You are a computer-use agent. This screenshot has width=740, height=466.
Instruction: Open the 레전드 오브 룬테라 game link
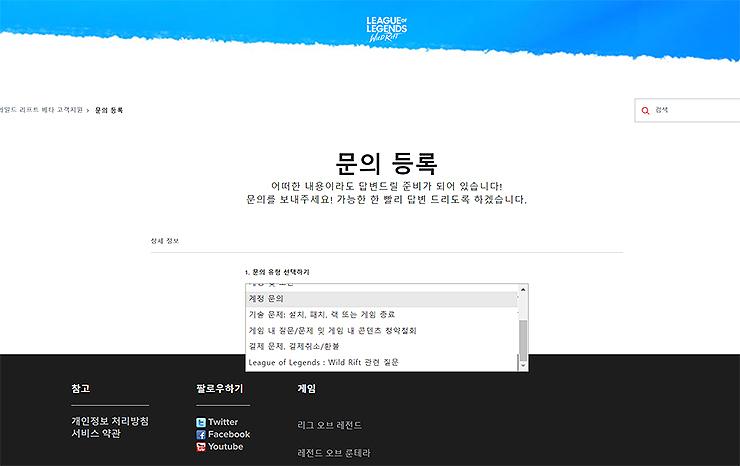point(334,453)
